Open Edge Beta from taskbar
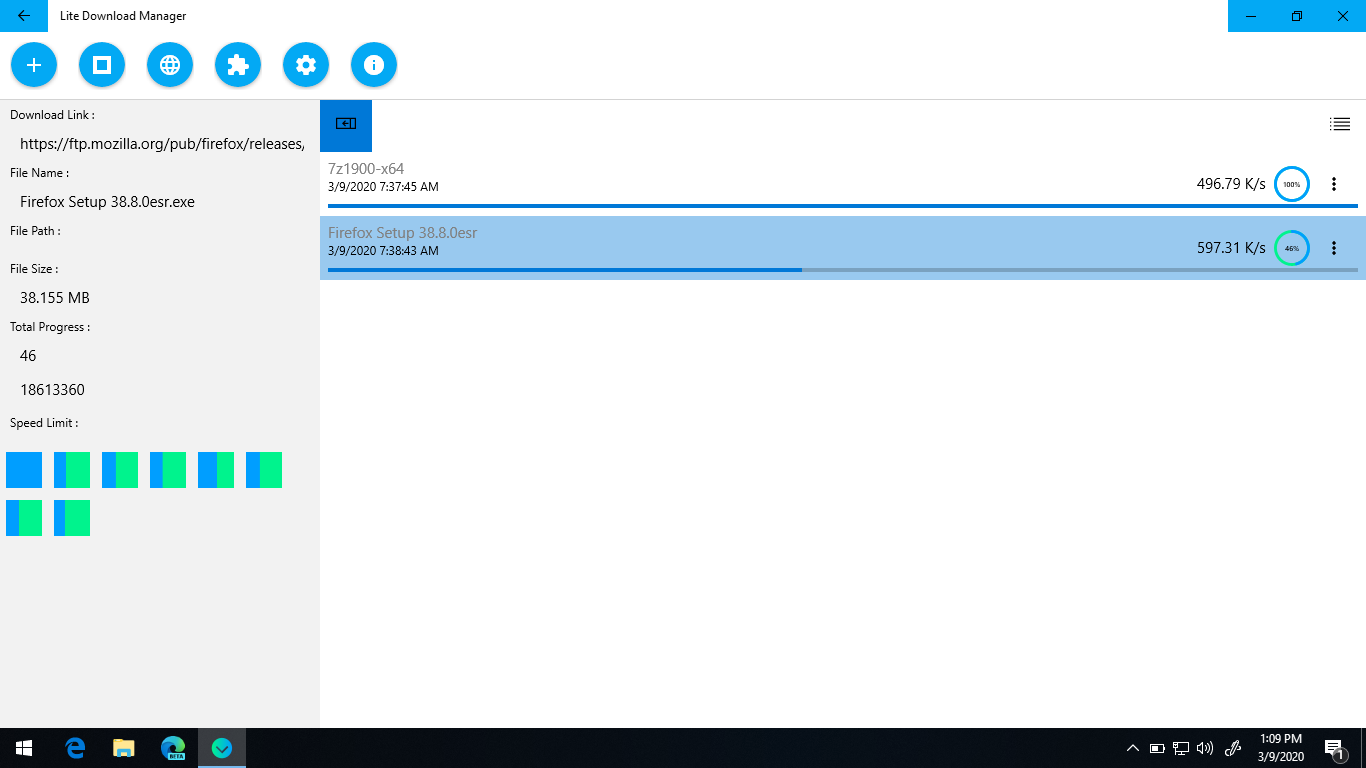Screen dimensions: 1366x768 click(x=173, y=748)
